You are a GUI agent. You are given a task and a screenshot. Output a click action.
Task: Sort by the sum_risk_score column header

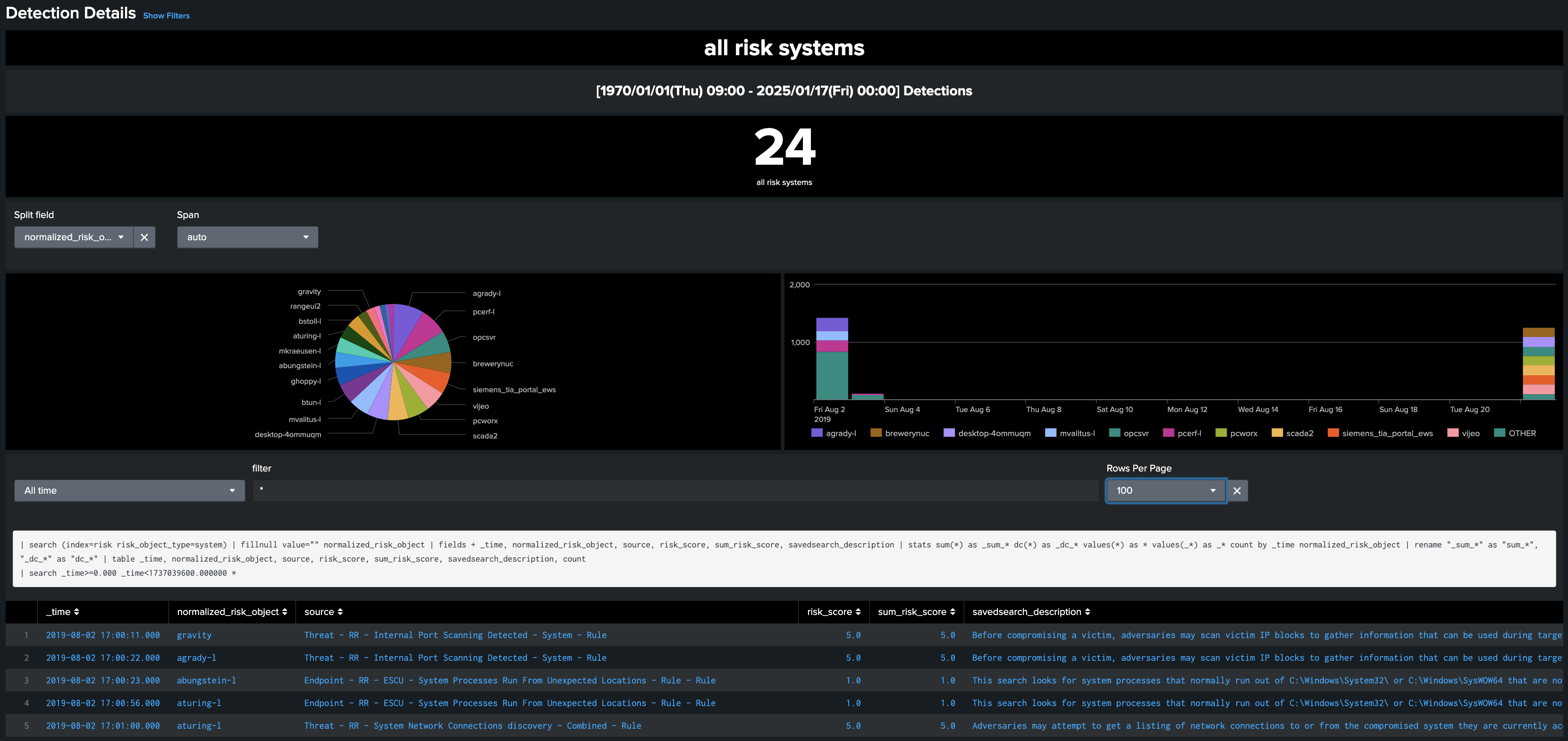tap(916, 612)
